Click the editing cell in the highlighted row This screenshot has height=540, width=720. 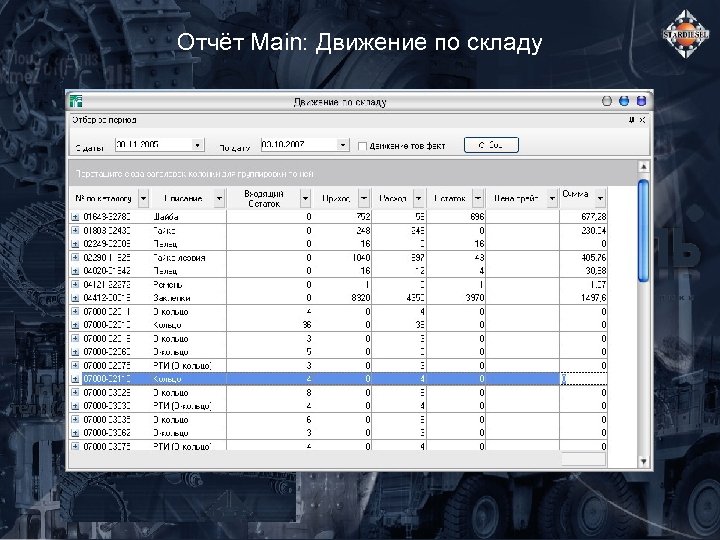[x=583, y=379]
